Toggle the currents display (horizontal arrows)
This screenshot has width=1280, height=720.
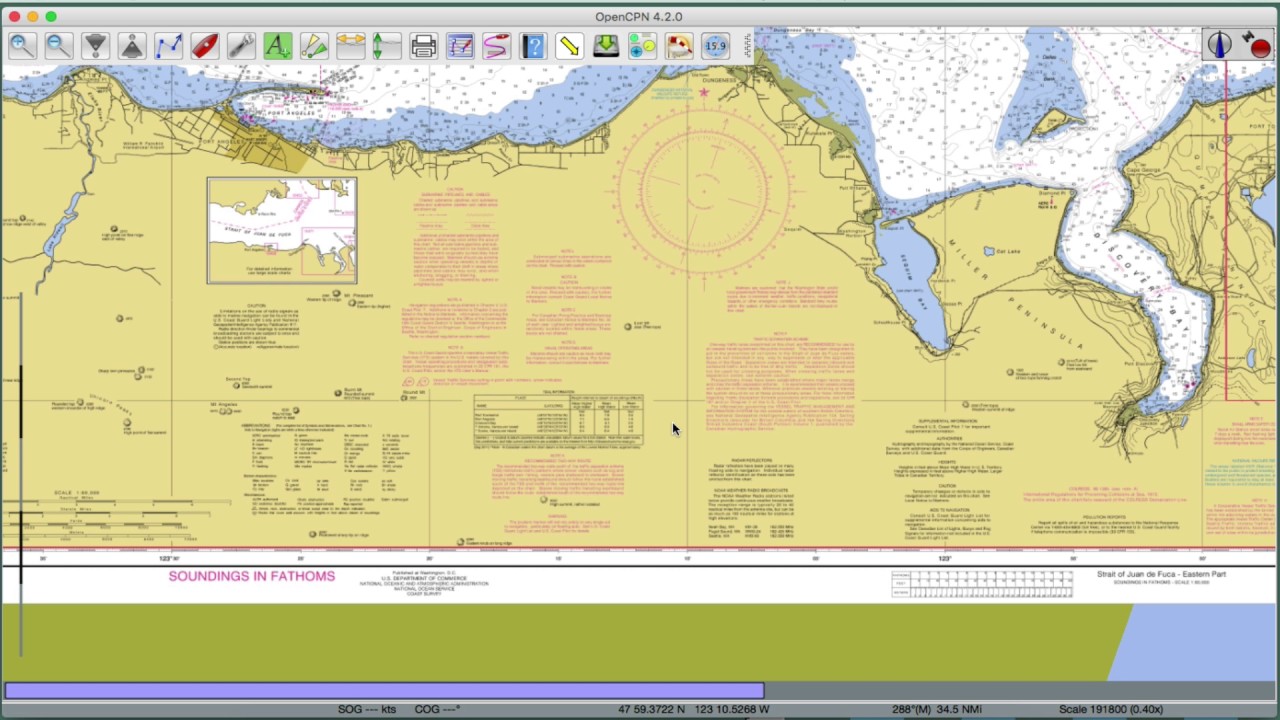click(350, 46)
